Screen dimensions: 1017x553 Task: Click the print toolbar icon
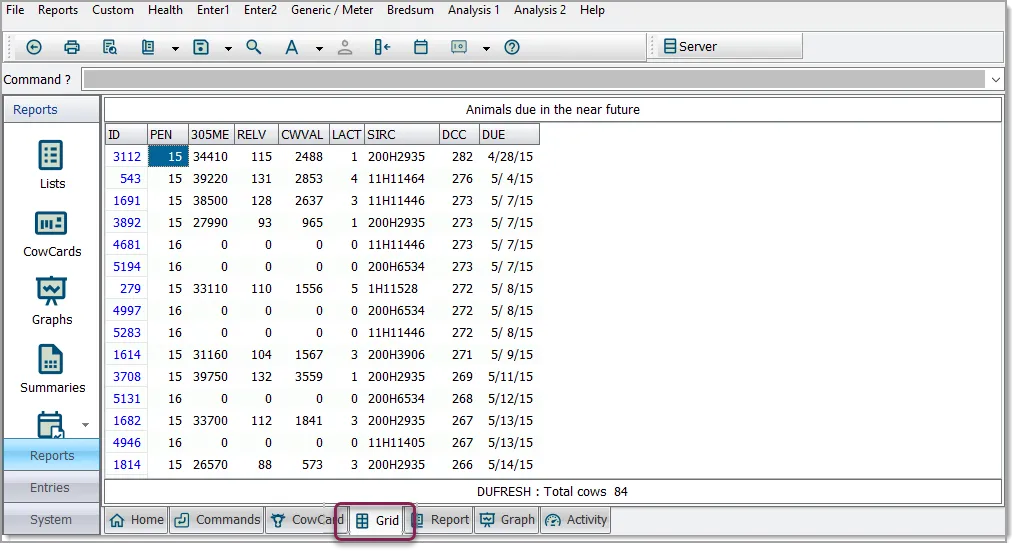pyautogui.click(x=72, y=47)
